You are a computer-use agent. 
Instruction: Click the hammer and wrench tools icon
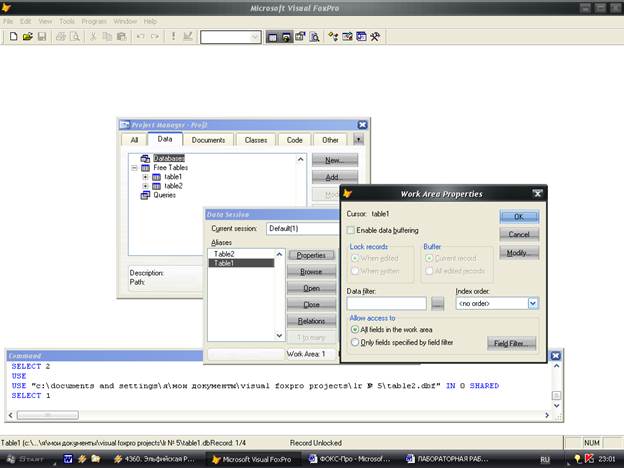tap(375, 37)
